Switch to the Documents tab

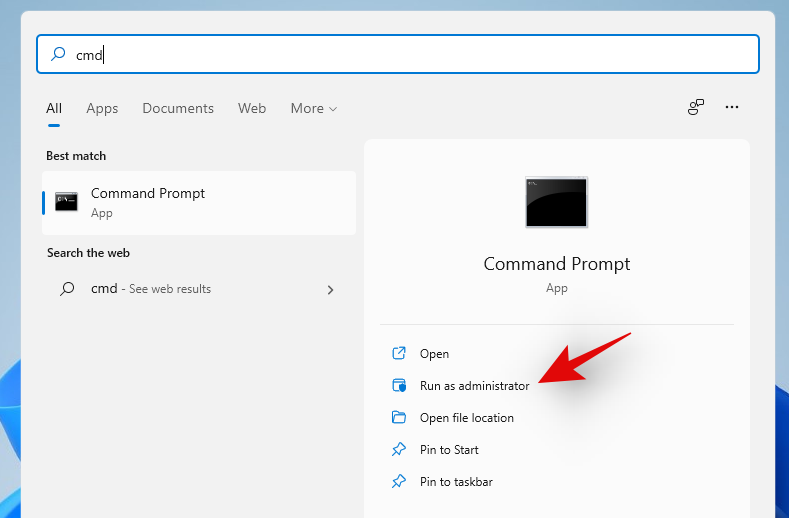point(178,108)
